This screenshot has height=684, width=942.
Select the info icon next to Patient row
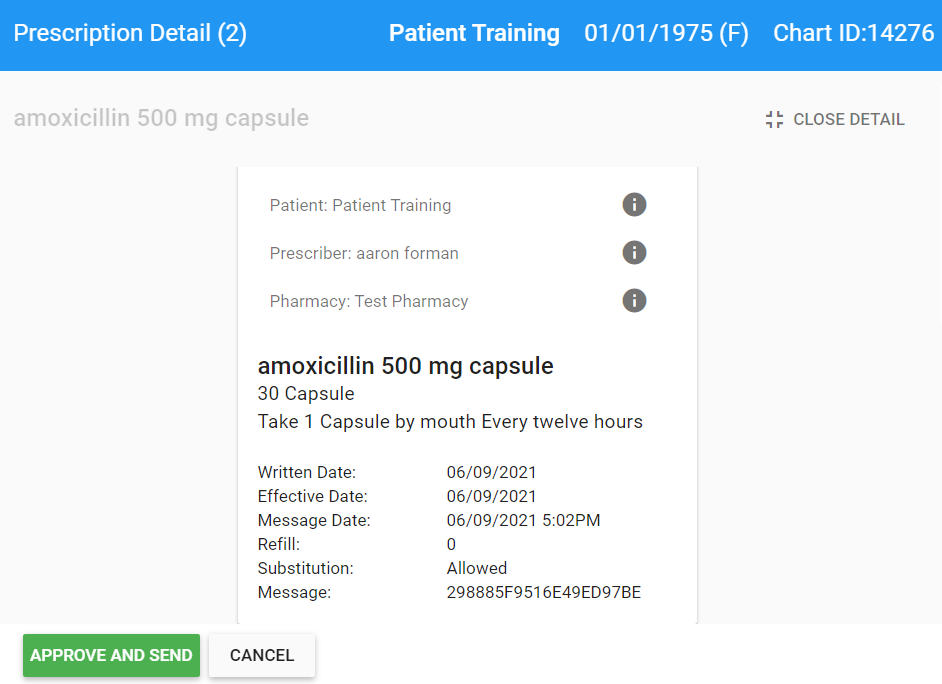point(634,204)
